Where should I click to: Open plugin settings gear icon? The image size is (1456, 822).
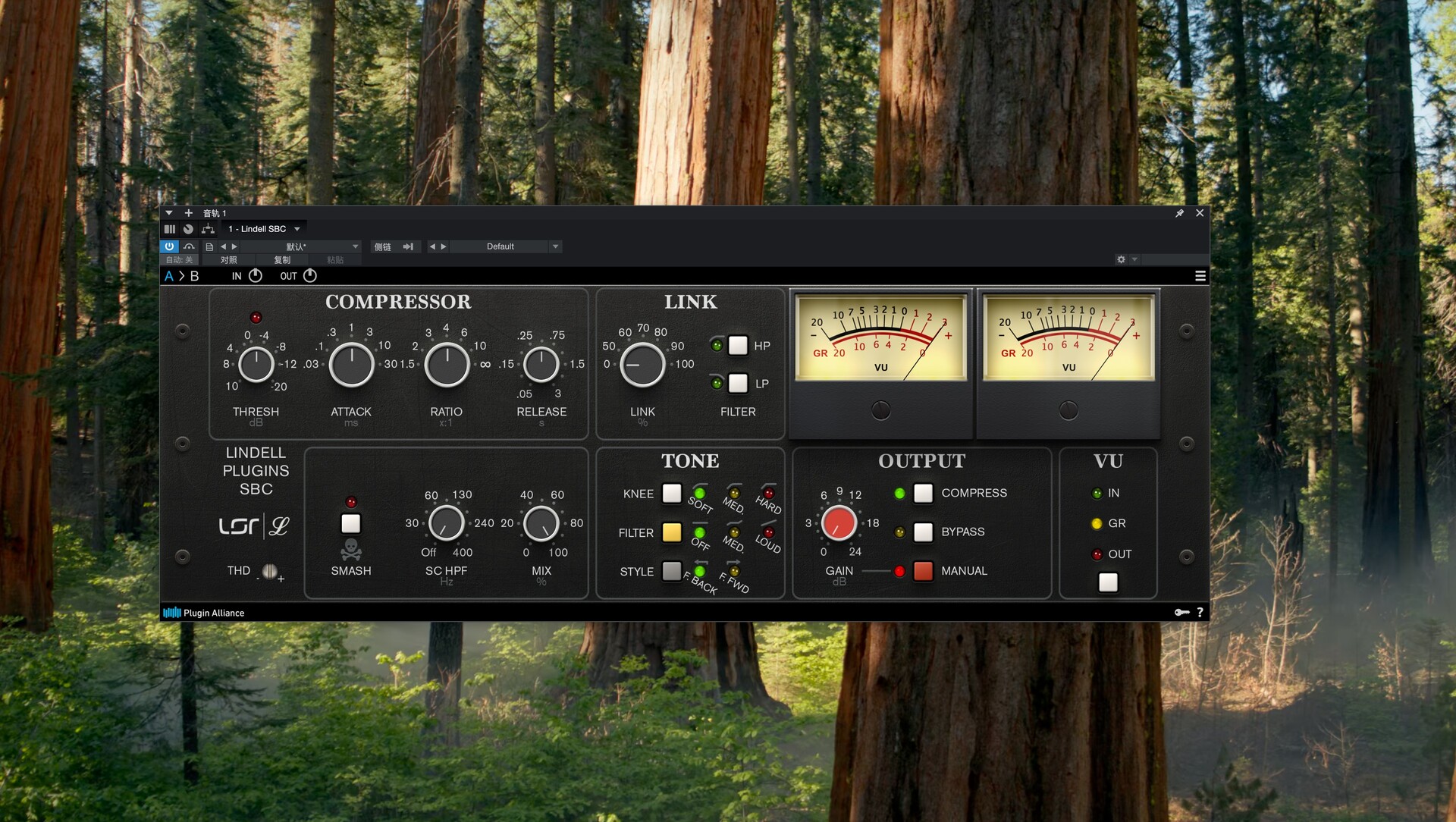coord(1121,259)
